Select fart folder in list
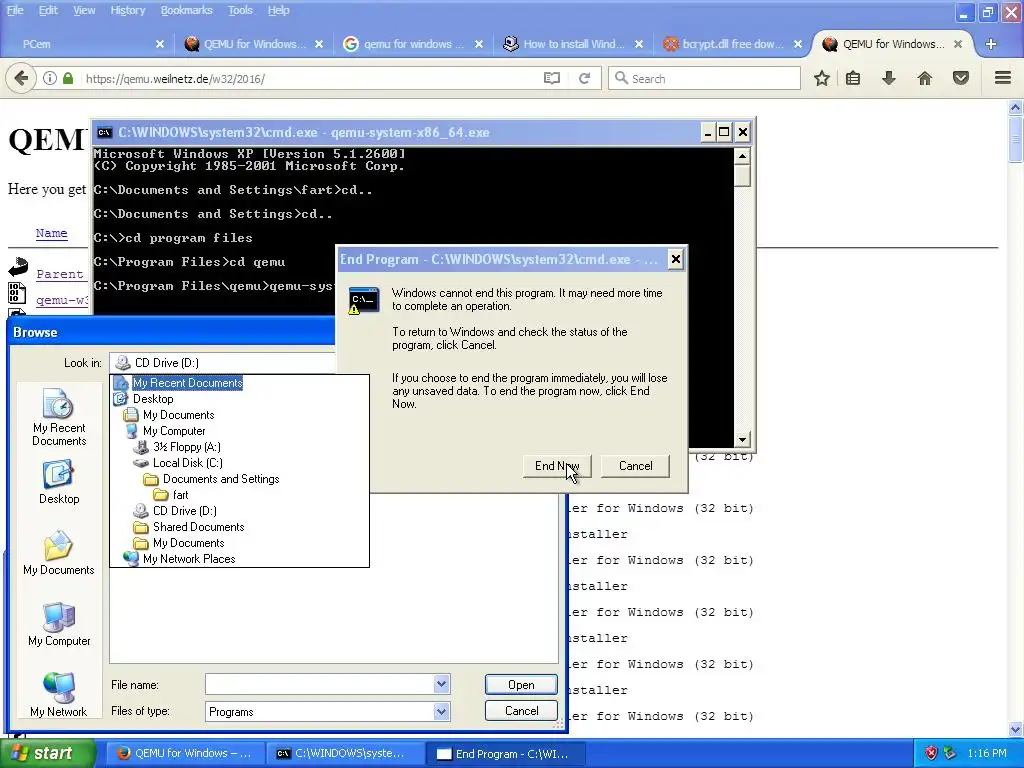This screenshot has width=1024, height=768. coord(180,495)
